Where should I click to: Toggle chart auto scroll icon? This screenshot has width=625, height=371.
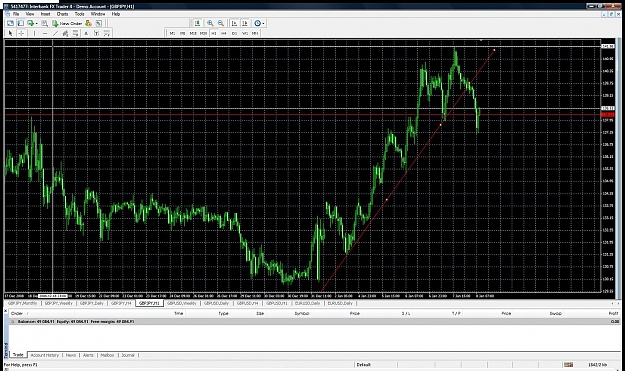234,24
